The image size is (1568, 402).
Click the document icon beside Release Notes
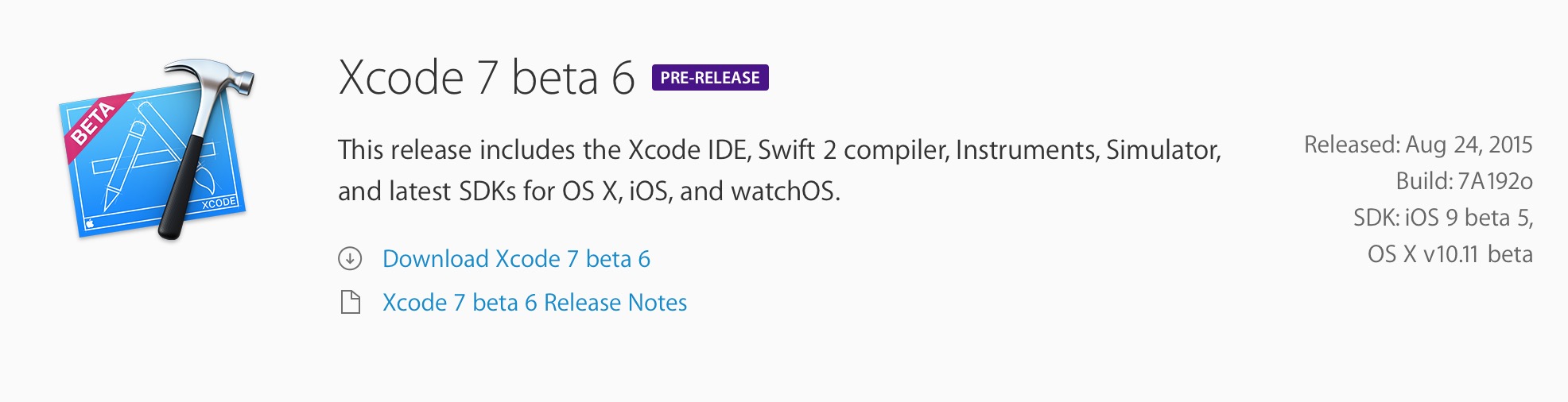pyautogui.click(x=350, y=302)
